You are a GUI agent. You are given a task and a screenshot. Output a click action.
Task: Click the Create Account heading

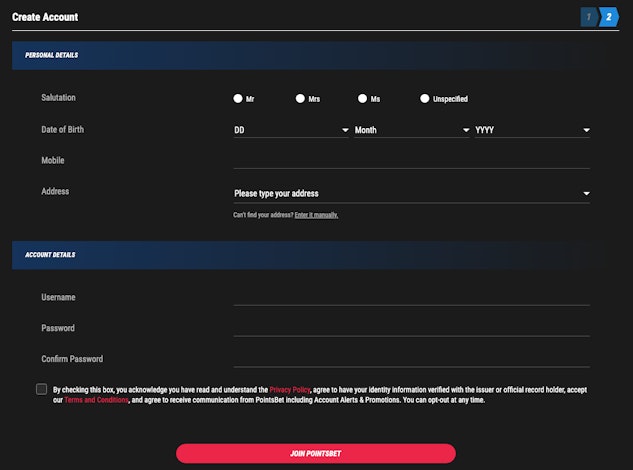pos(45,17)
